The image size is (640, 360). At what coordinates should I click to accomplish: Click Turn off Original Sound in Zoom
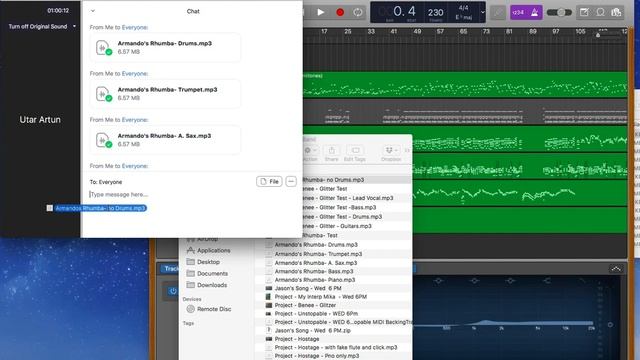pos(38,26)
